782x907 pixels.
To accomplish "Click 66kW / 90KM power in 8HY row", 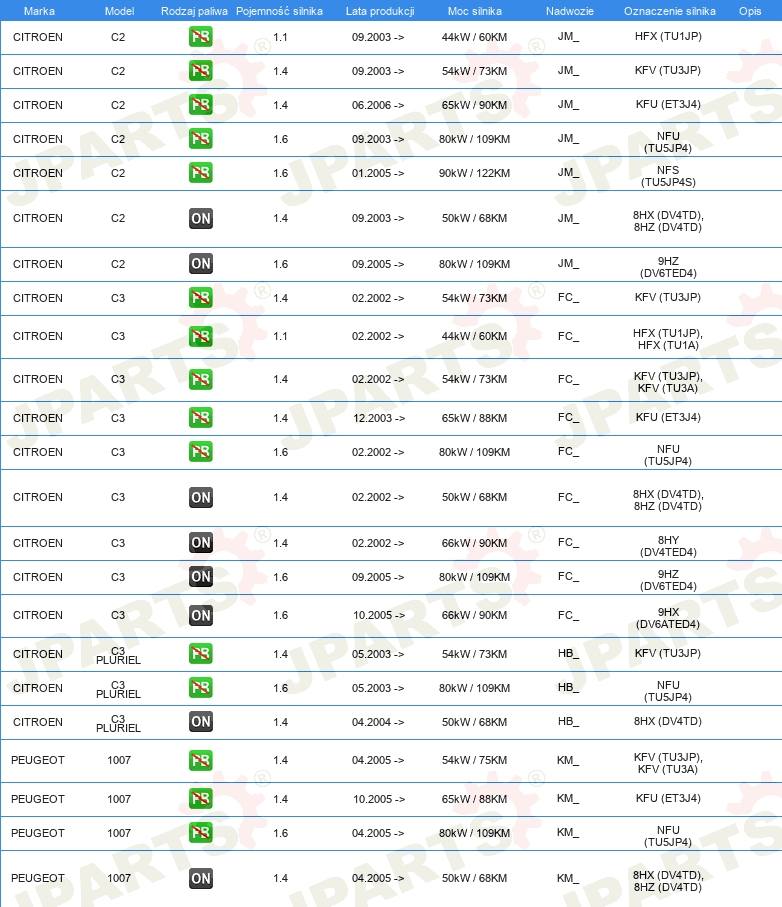I will coord(474,543).
